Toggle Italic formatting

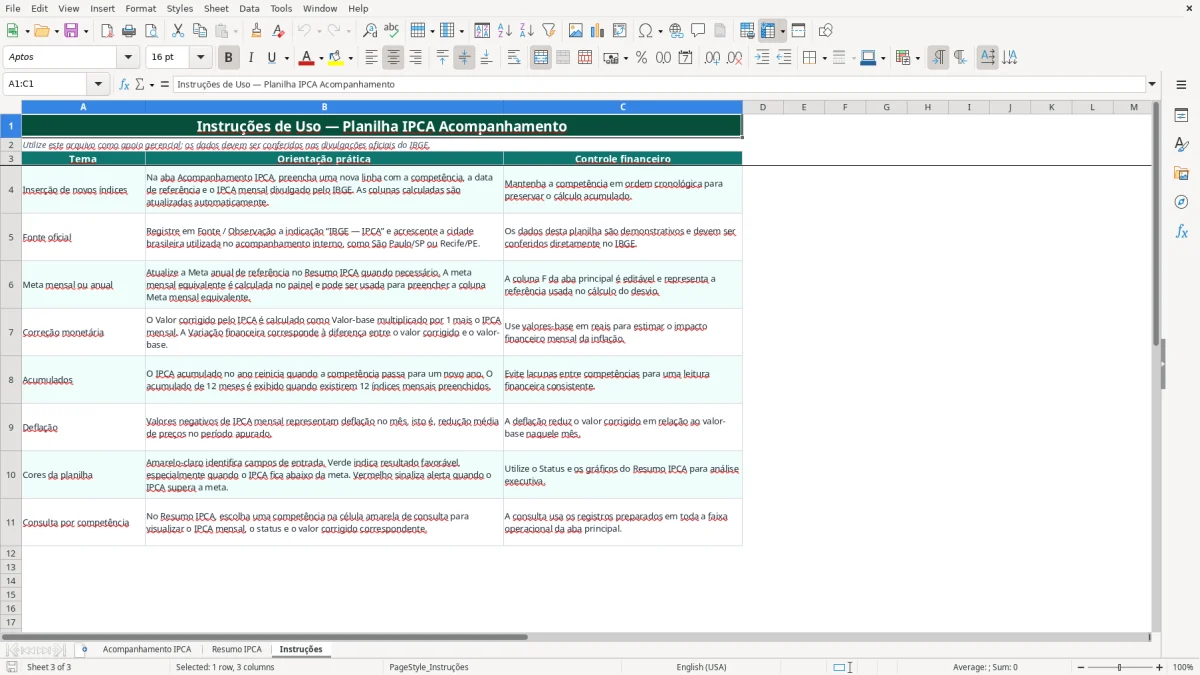click(x=251, y=58)
